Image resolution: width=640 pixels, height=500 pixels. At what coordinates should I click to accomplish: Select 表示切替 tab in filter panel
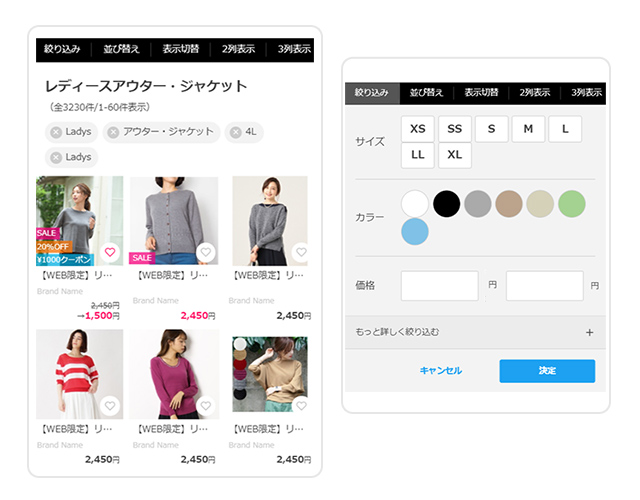pos(481,93)
